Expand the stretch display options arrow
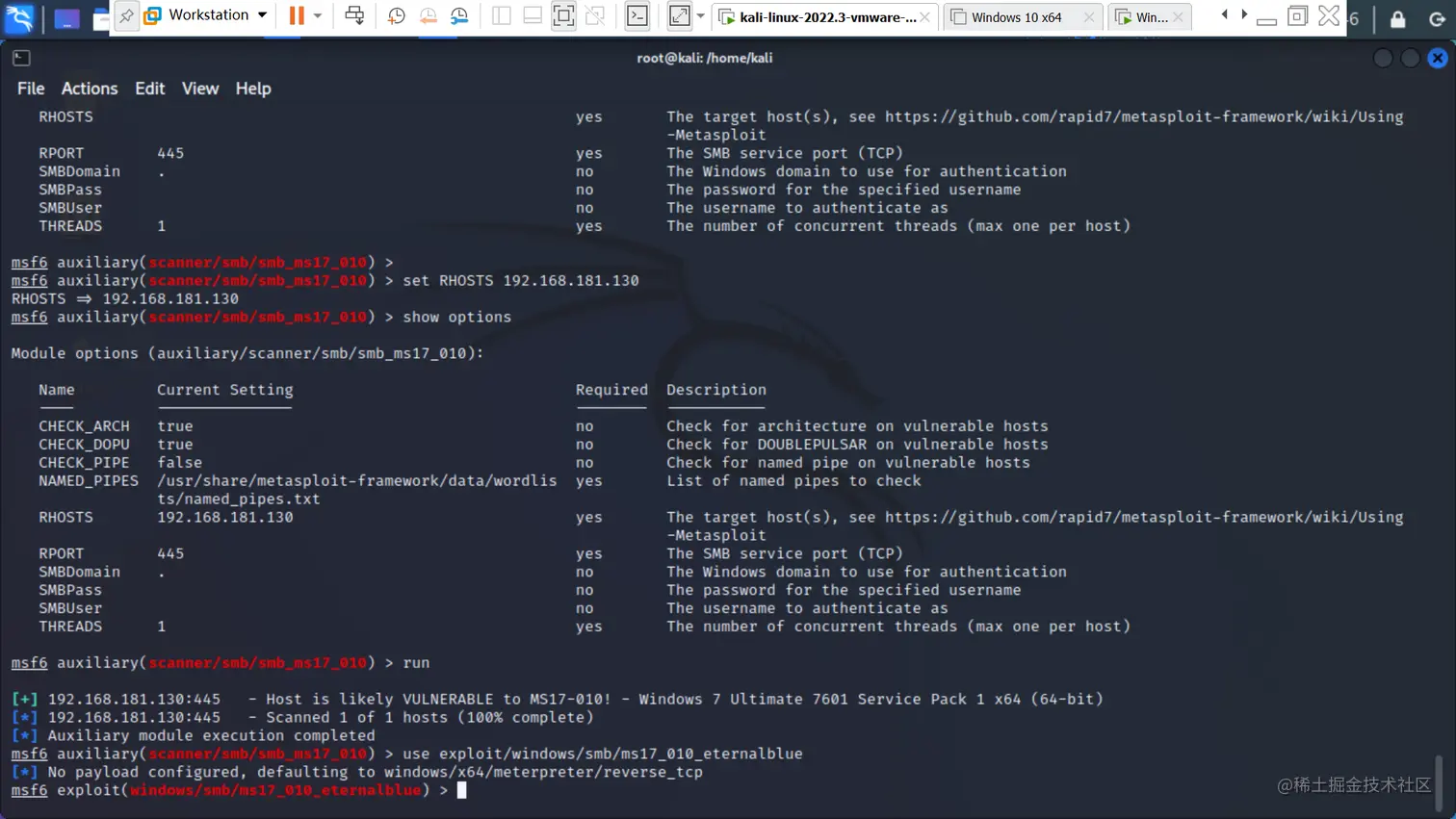 700,15
